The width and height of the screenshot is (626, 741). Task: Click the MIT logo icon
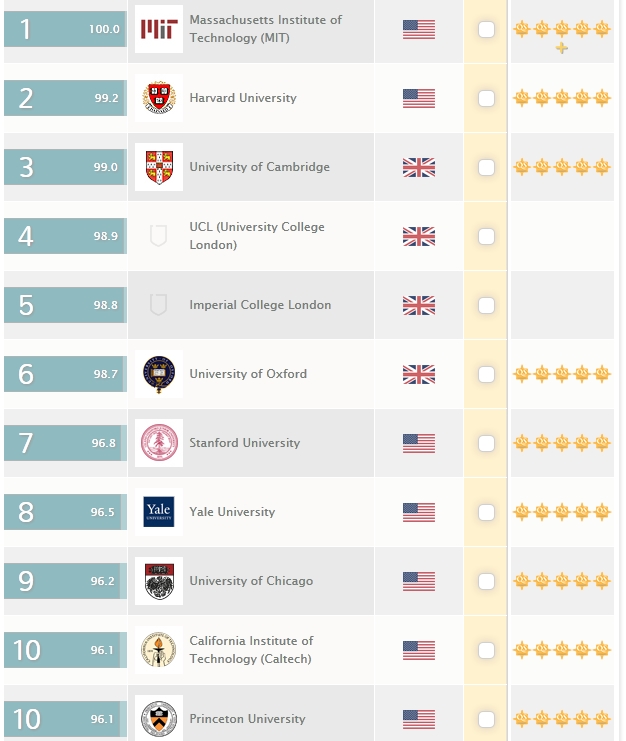pyautogui.click(x=158, y=29)
